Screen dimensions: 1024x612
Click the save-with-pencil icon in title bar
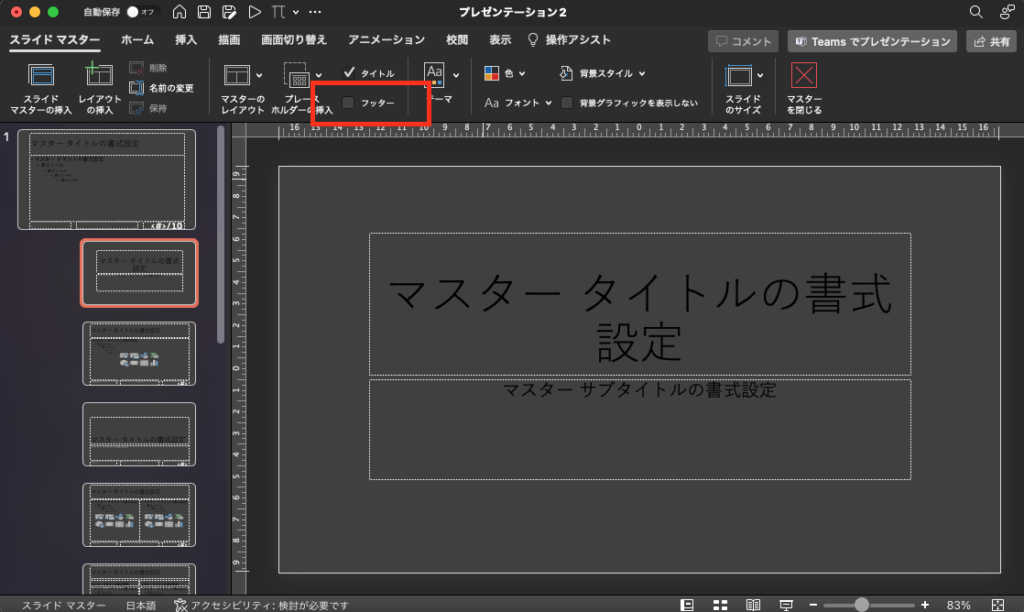pos(229,12)
